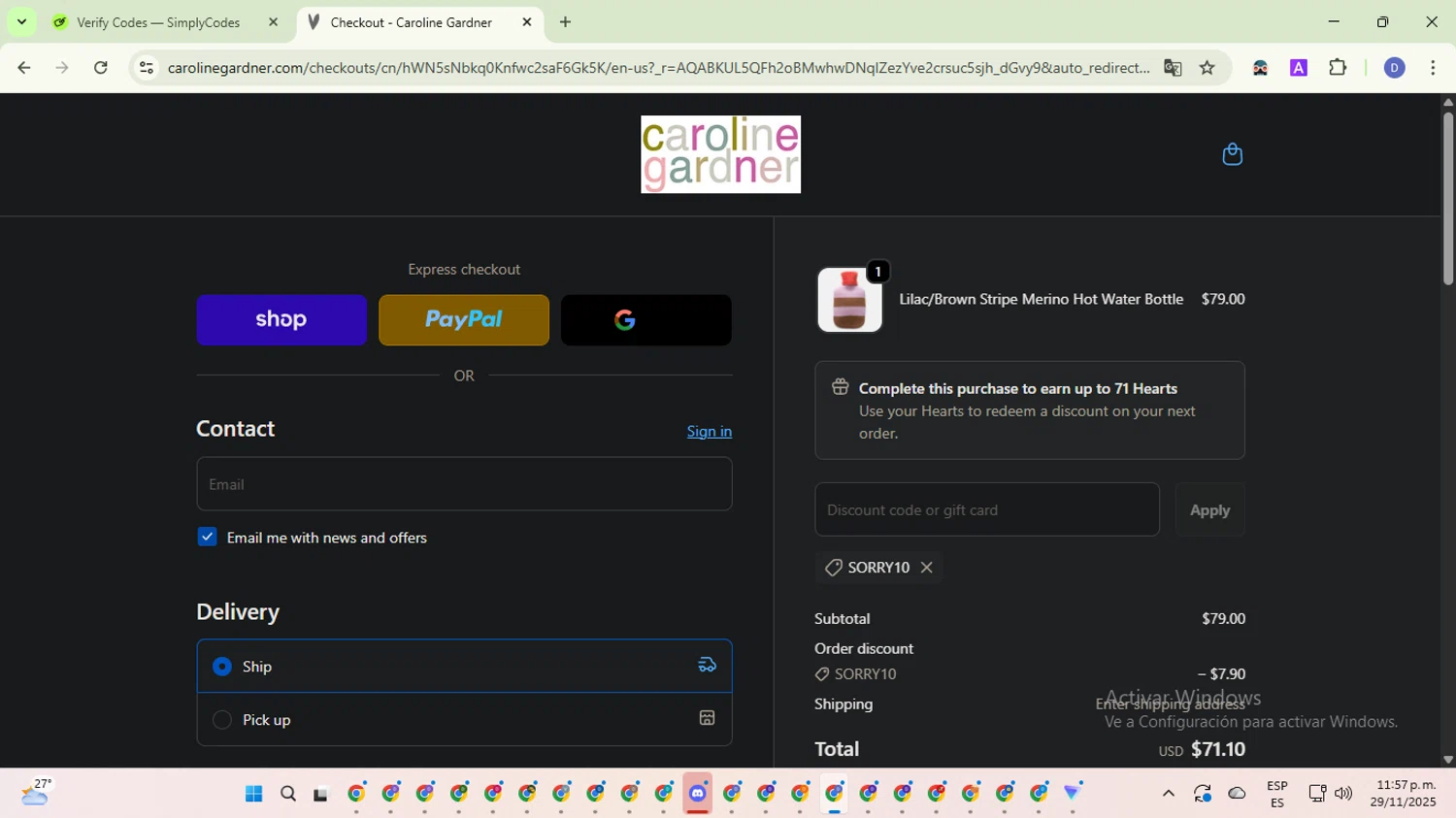
Task: Open the OneDrive cloud tray icon
Action: pyautogui.click(x=1237, y=794)
